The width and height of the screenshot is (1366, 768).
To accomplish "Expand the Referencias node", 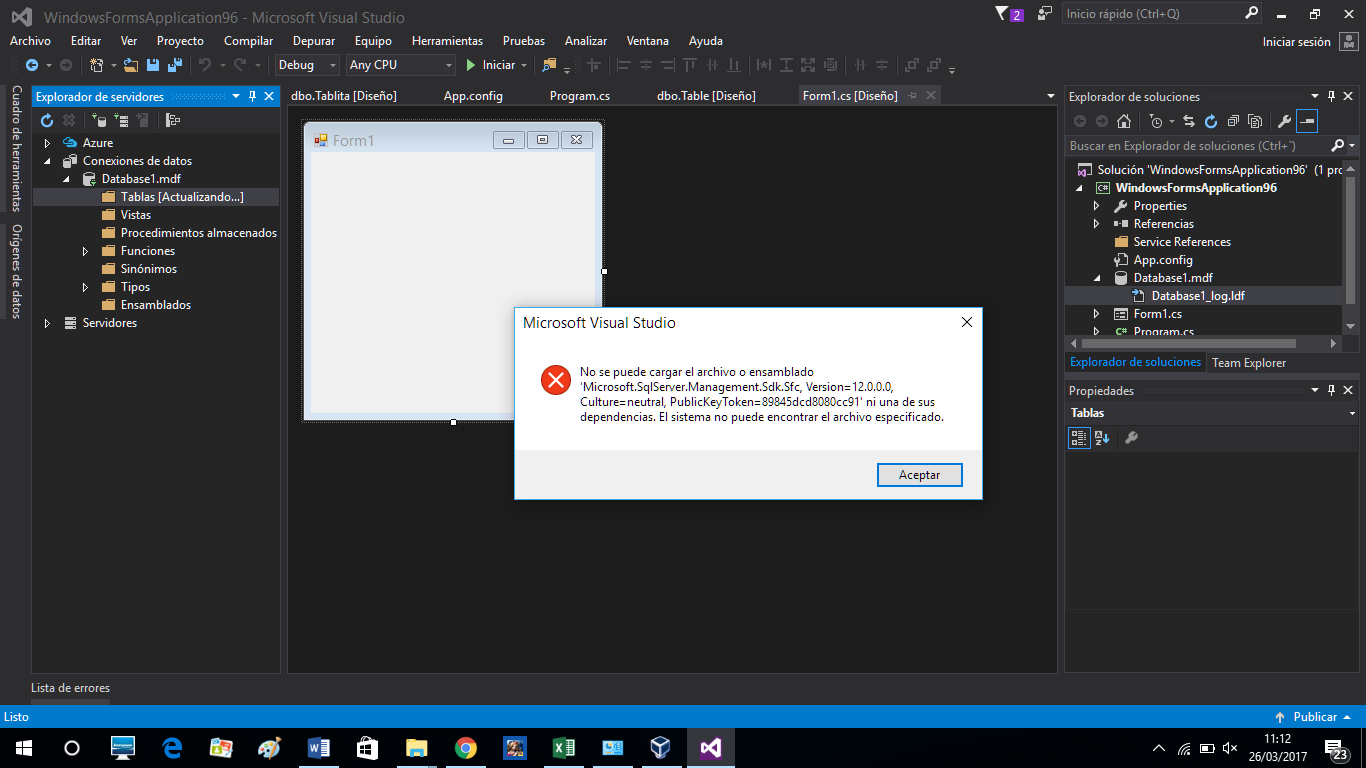I will tap(1097, 224).
